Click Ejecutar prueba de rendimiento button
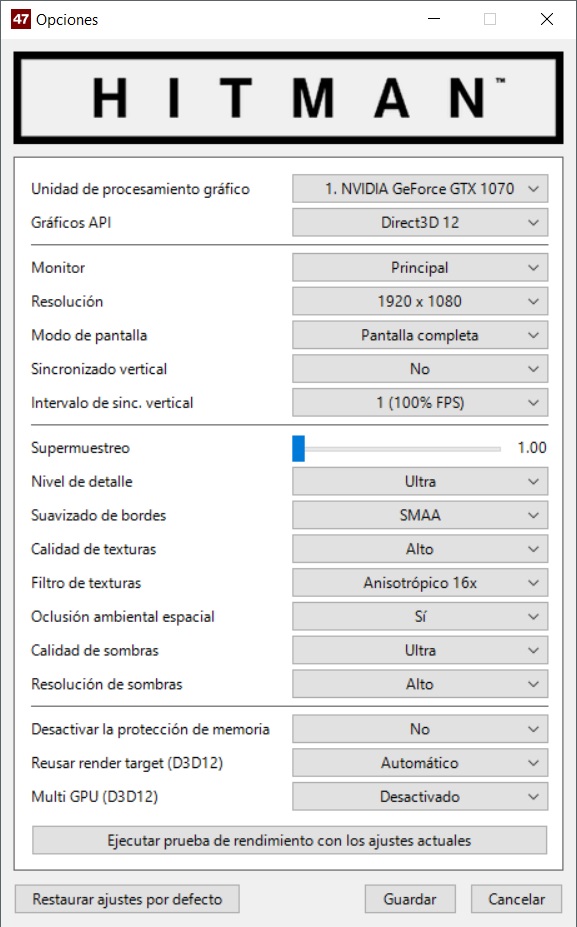The width and height of the screenshot is (577, 927). 289,840
